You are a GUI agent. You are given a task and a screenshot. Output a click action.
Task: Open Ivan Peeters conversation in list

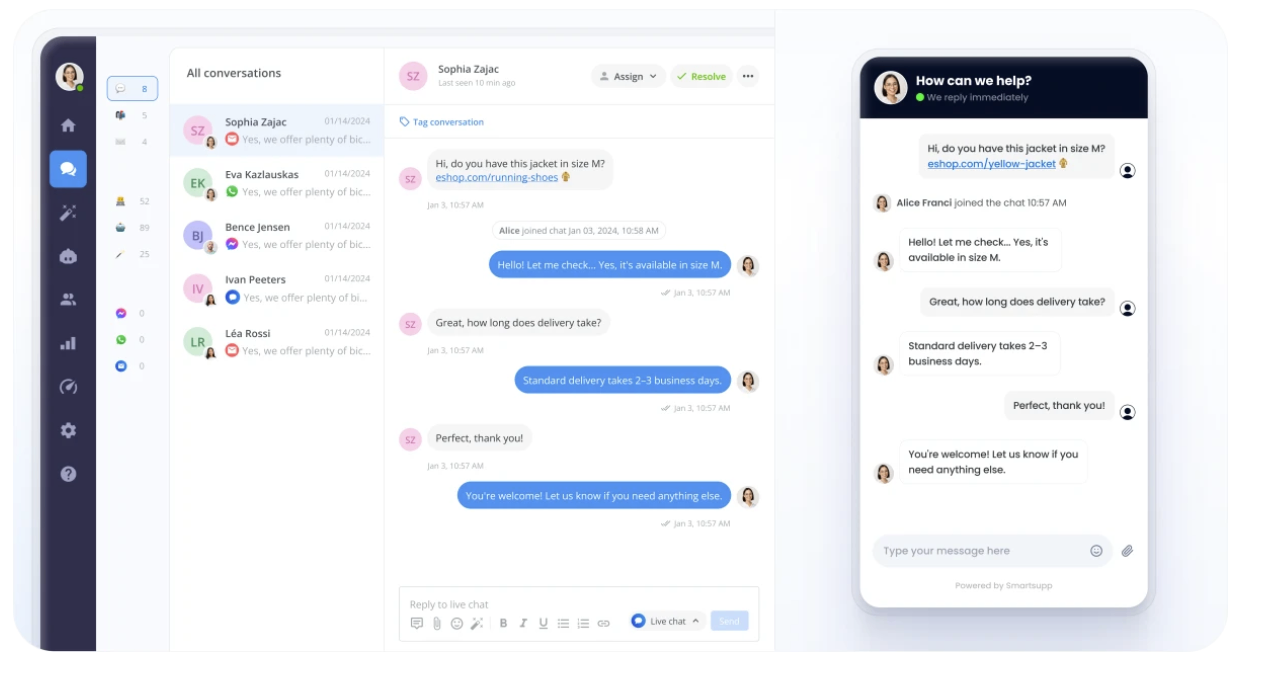[x=277, y=289]
